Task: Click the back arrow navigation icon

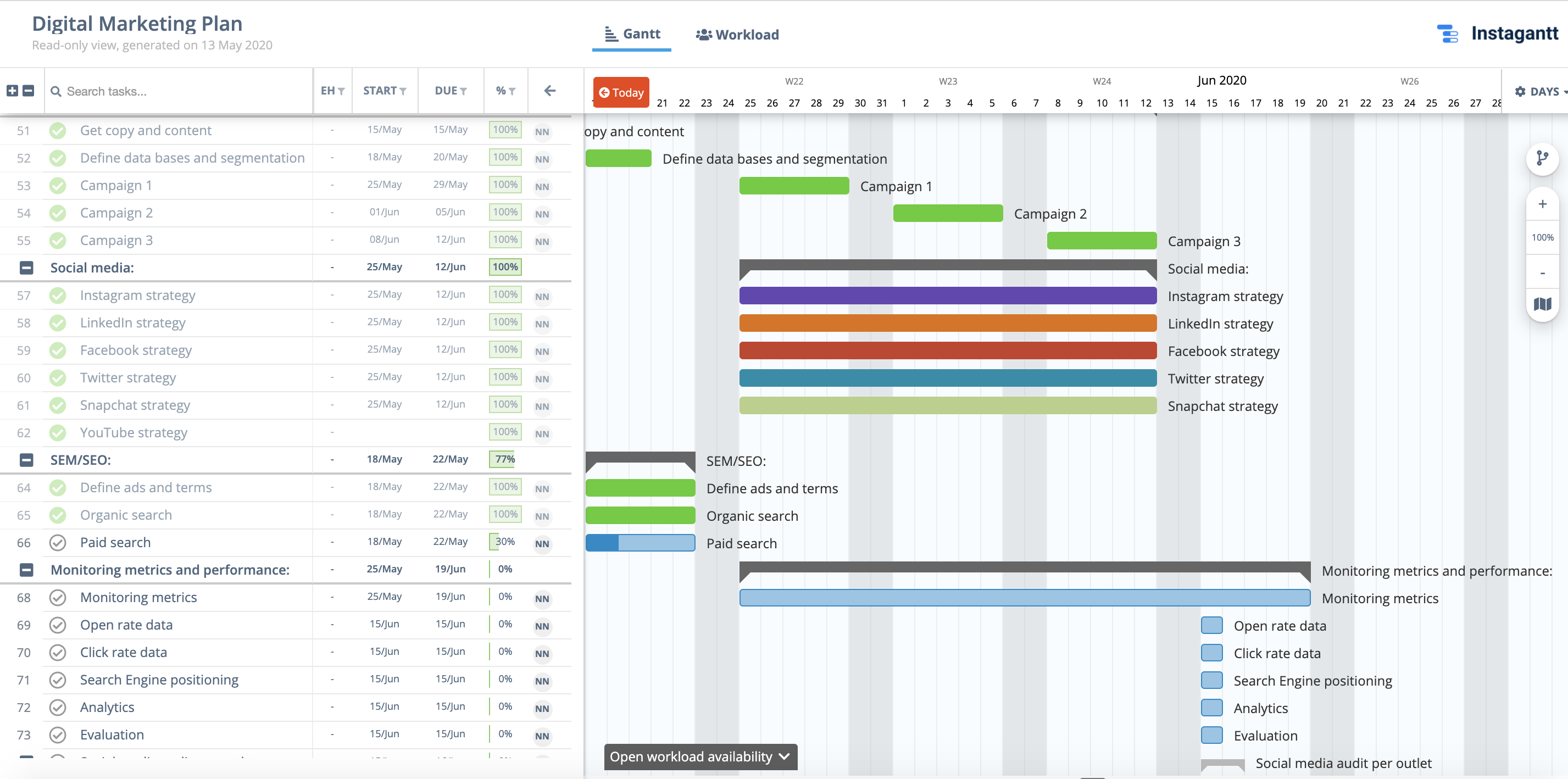Action: pos(550,91)
